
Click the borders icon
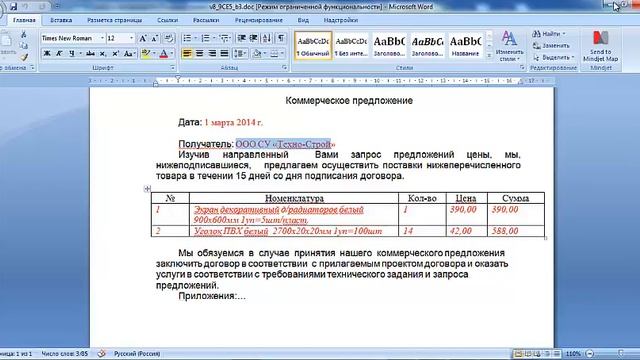(274, 53)
